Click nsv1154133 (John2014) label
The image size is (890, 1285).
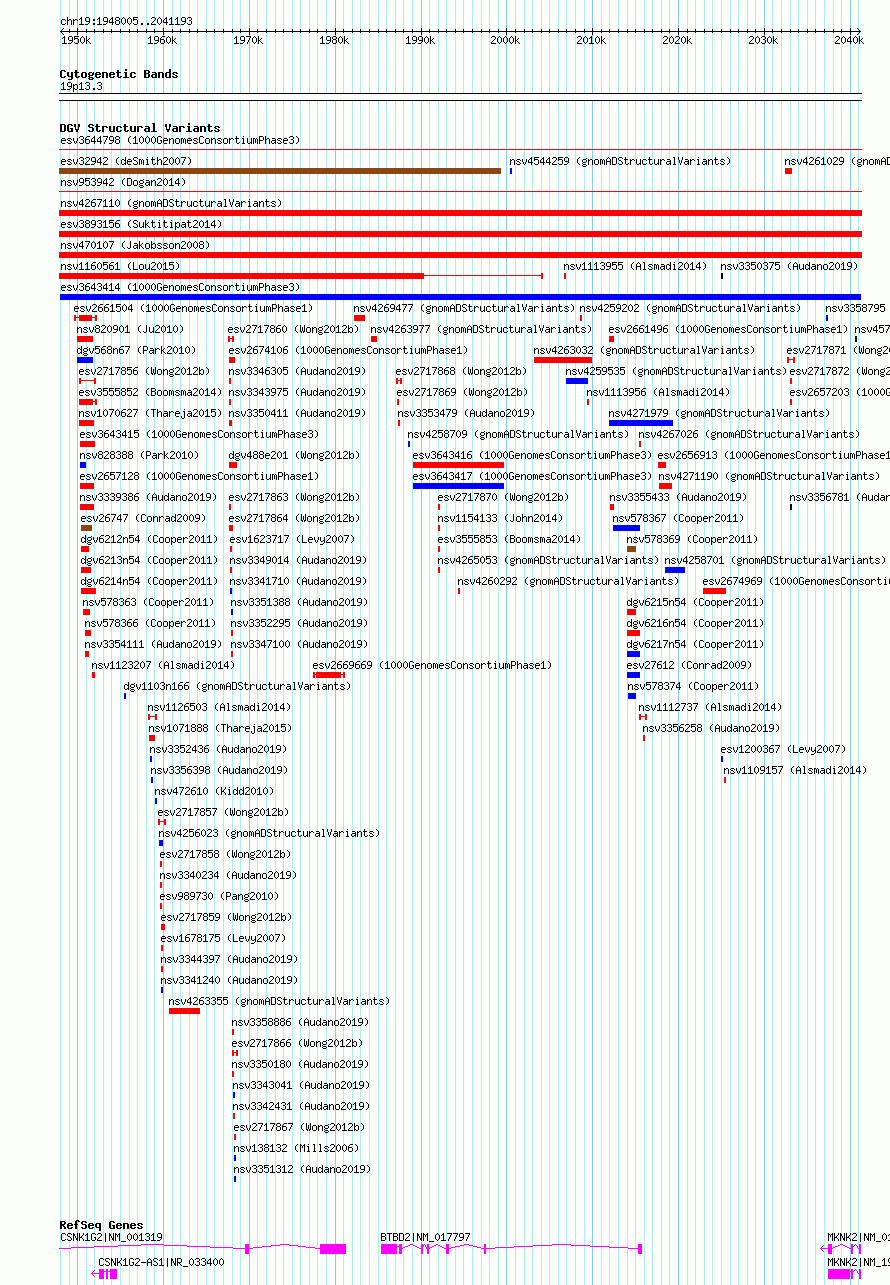(500, 518)
